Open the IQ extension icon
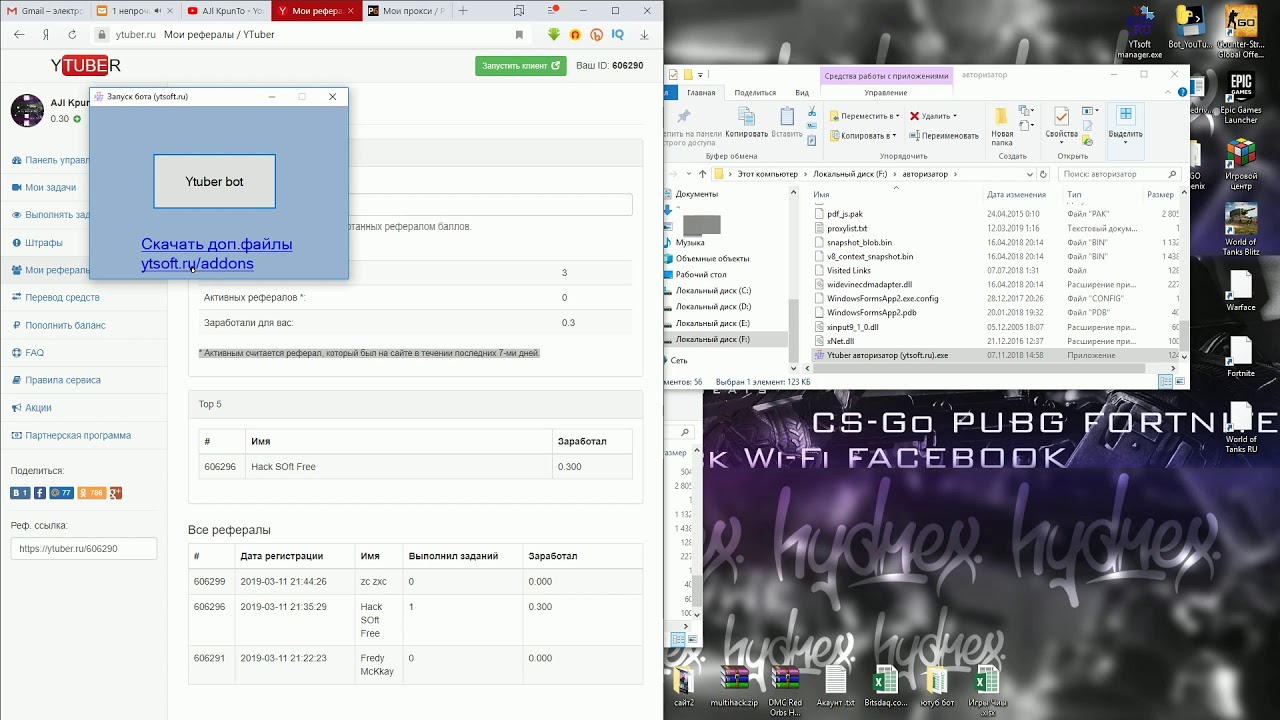 click(618, 34)
